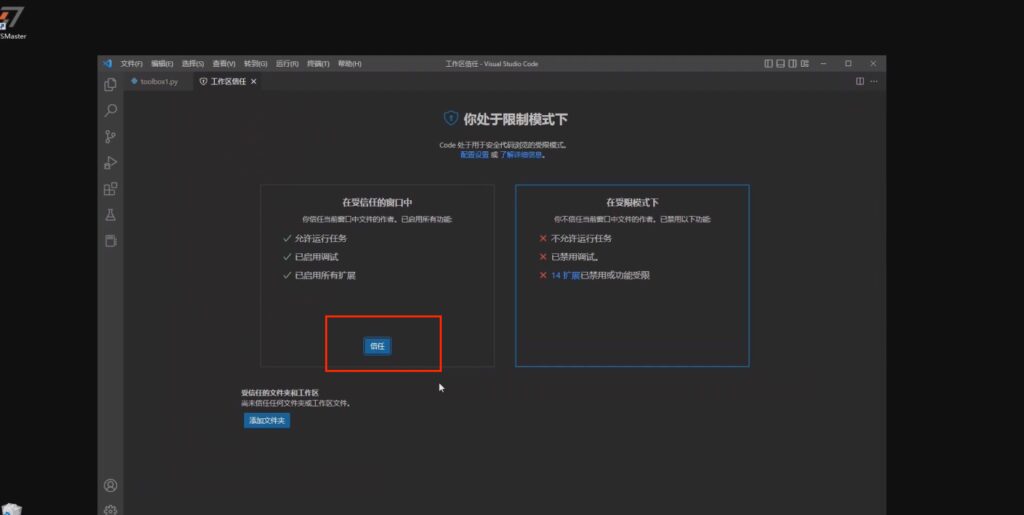Toggle primary side bar layout icon
Viewport: 1024px width, 515px height.
point(769,64)
